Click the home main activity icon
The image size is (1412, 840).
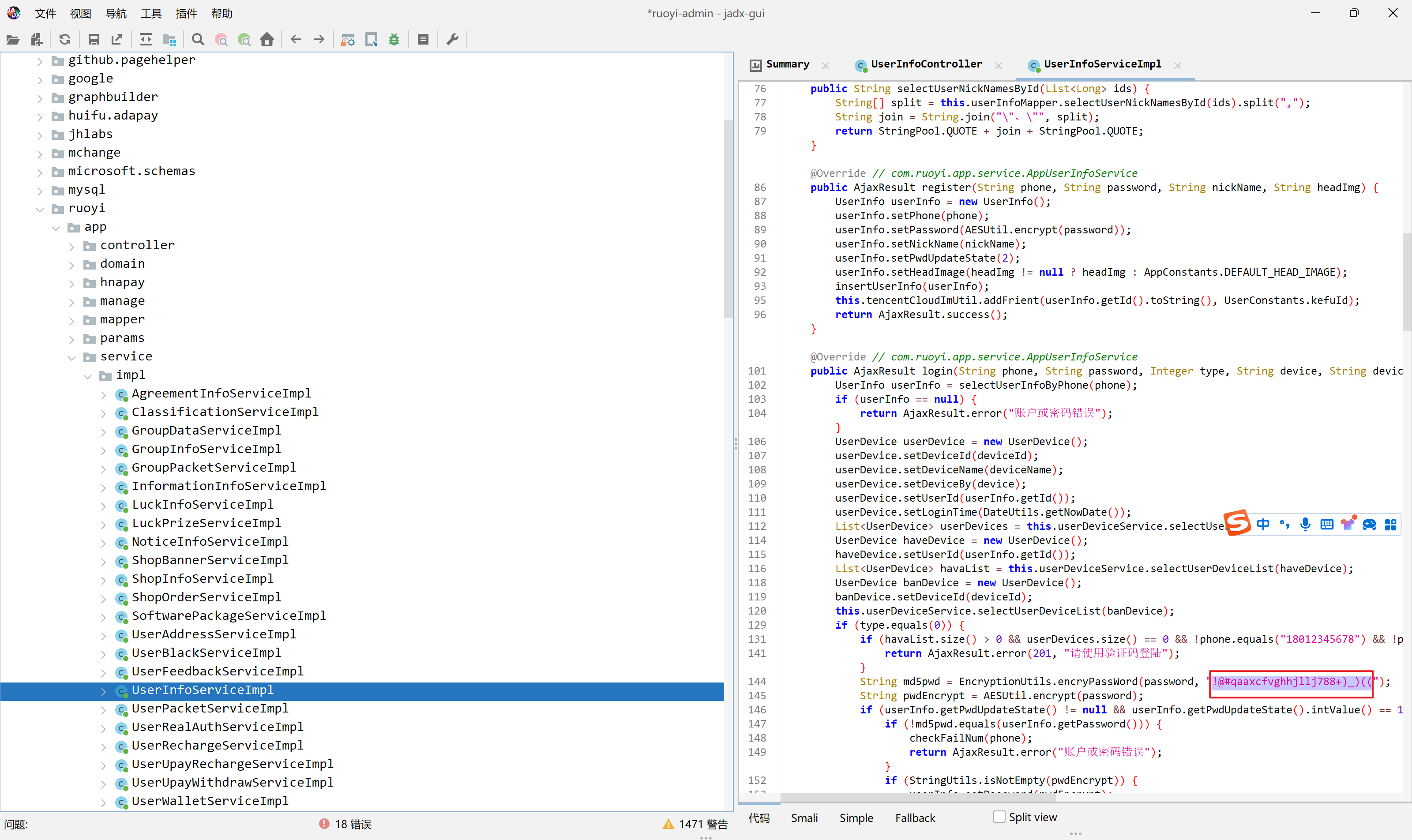267,40
